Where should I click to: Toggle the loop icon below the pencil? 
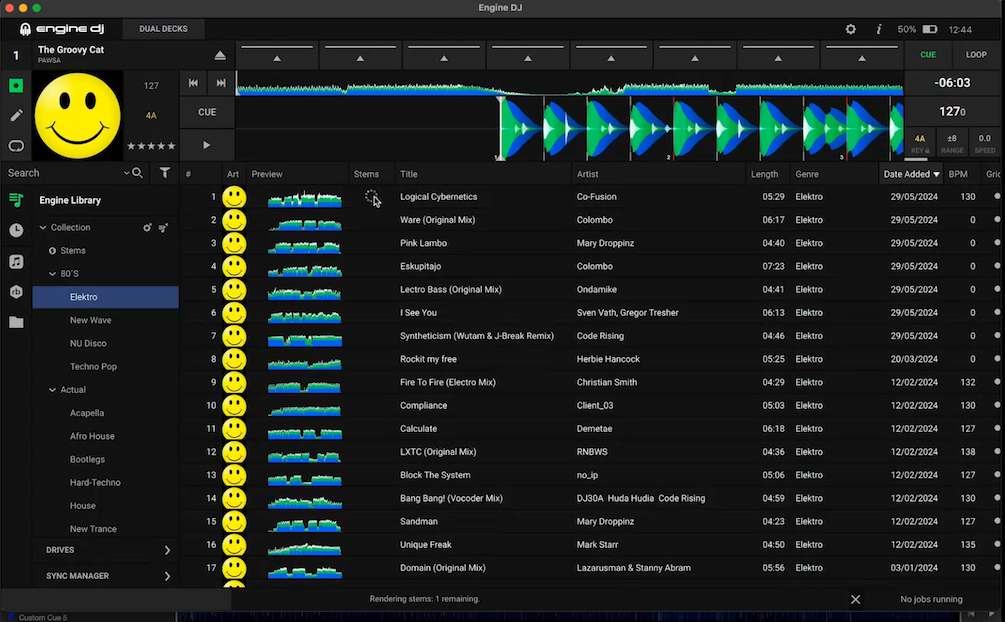pos(16,146)
